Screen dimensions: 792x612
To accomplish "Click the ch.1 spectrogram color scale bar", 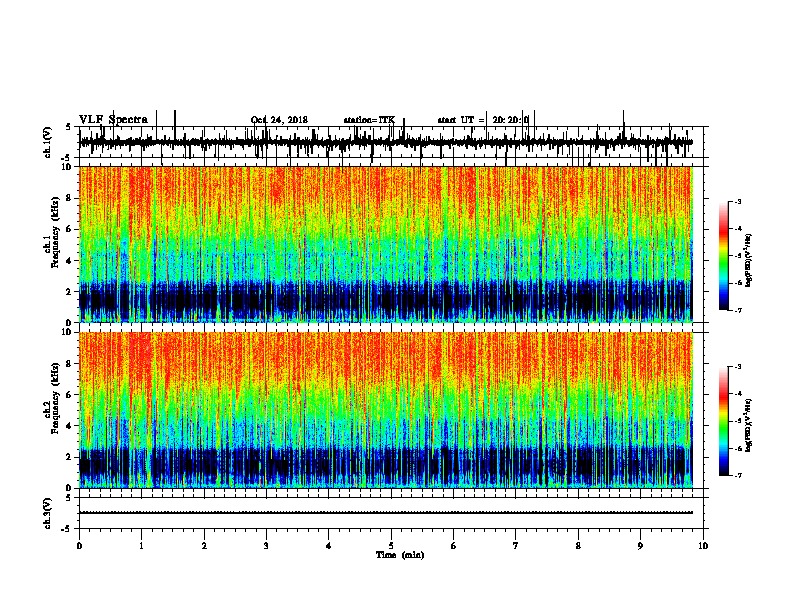I will 723,255.
